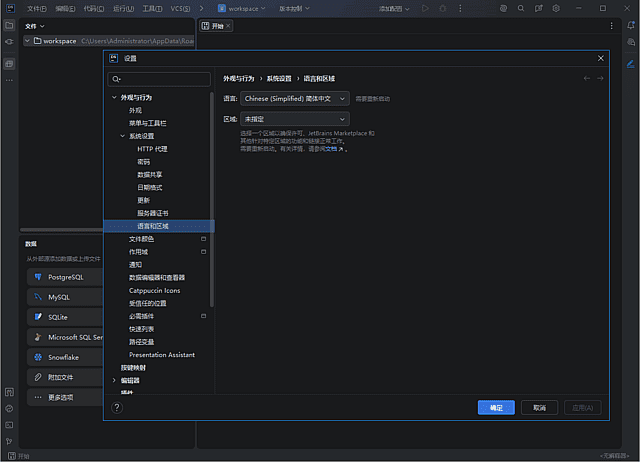Open the 运行(U) menu

(123, 8)
